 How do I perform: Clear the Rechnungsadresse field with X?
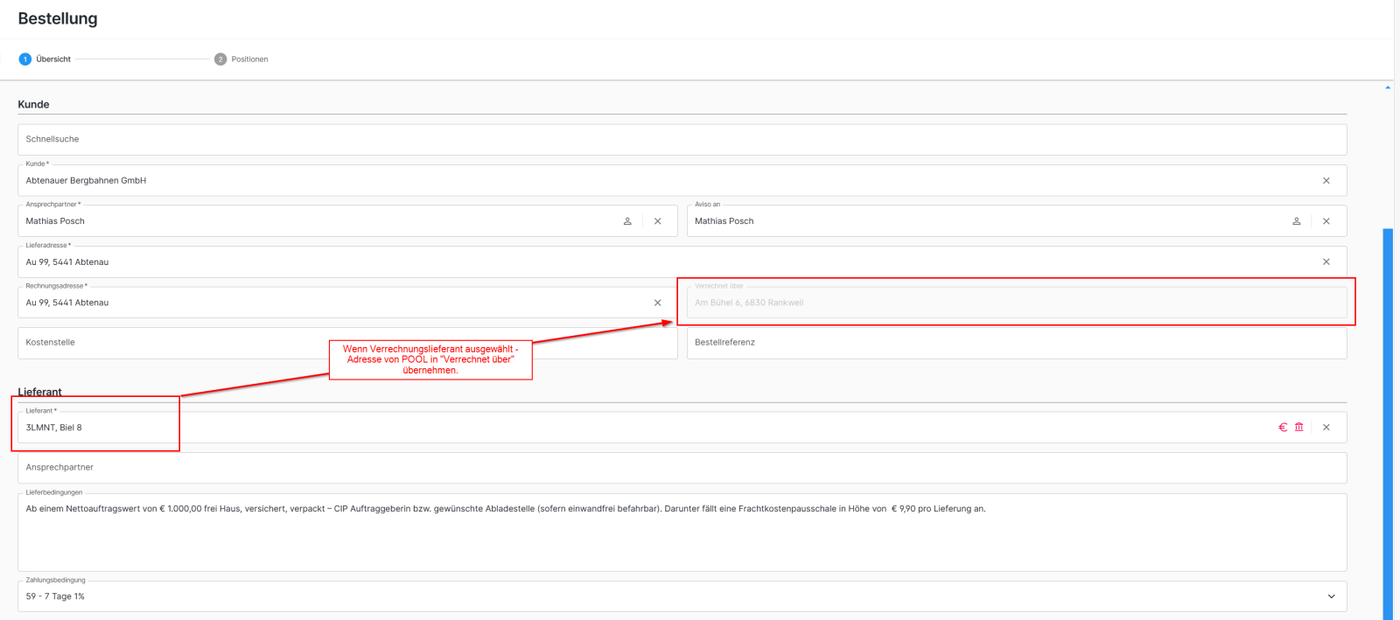pos(657,303)
